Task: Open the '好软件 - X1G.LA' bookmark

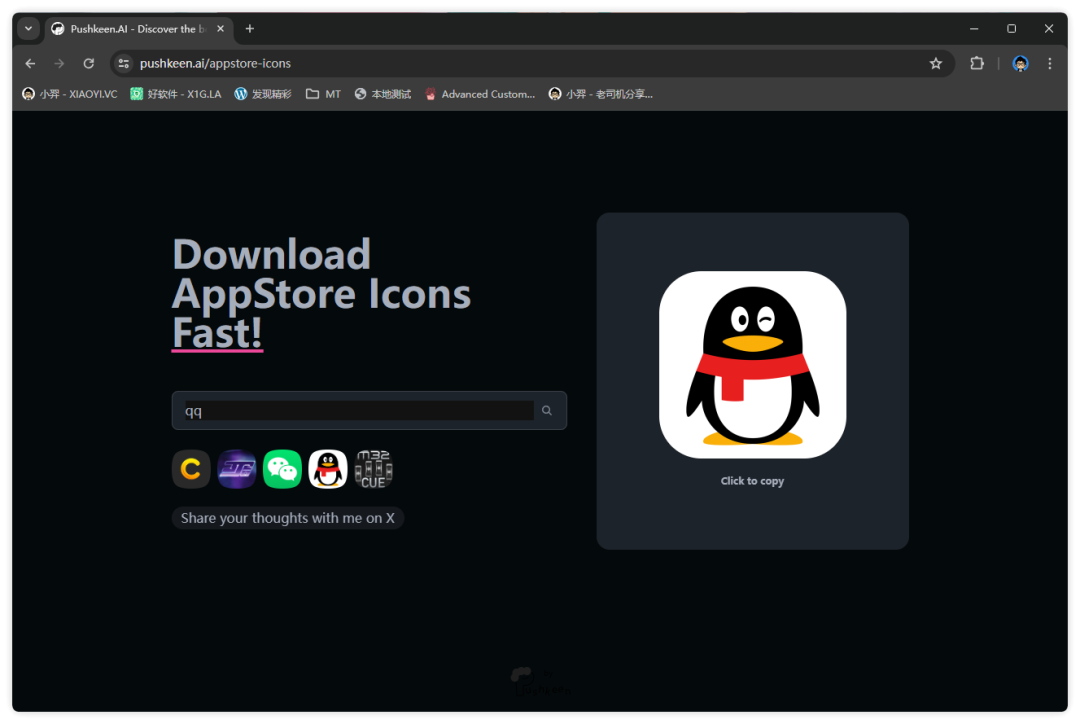Action: [176, 94]
